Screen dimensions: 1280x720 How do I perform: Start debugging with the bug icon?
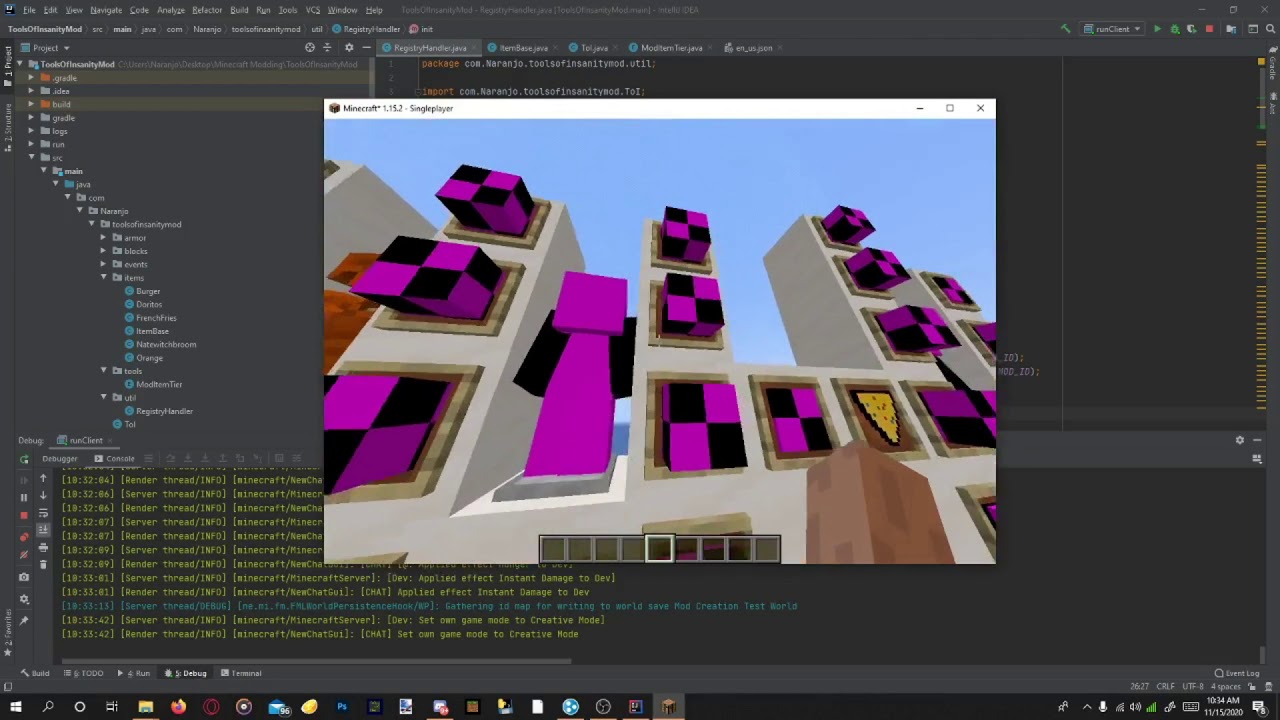(x=1175, y=29)
